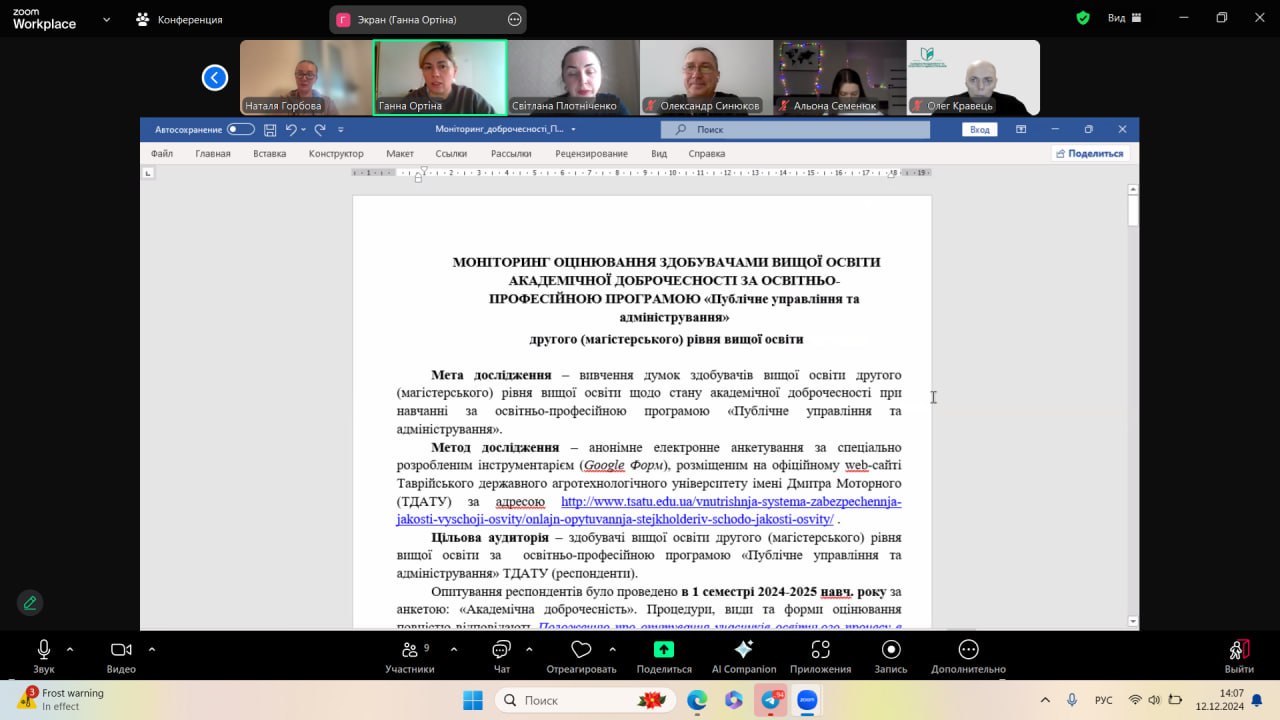Open the Рассылки ribbon tab
The image size is (1280, 720).
tap(511, 154)
